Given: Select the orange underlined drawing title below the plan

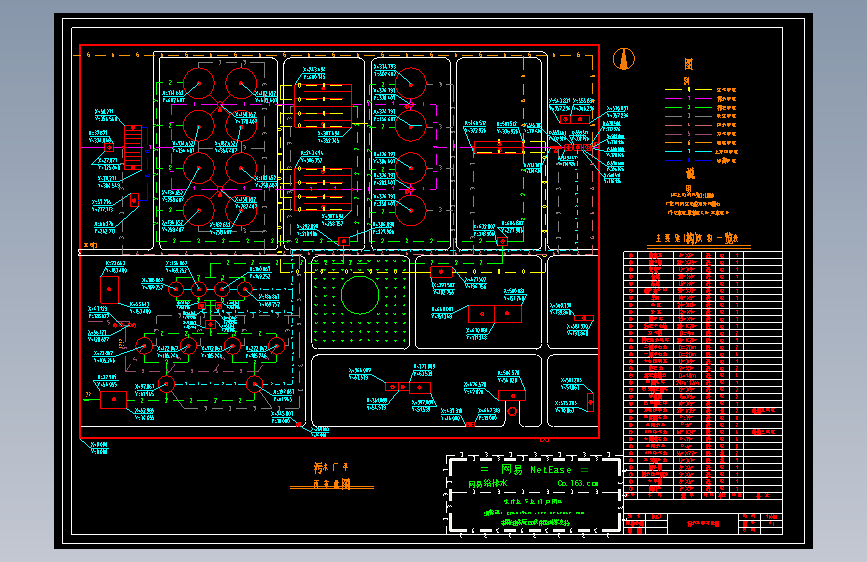Looking at the screenshot, I should [332, 476].
